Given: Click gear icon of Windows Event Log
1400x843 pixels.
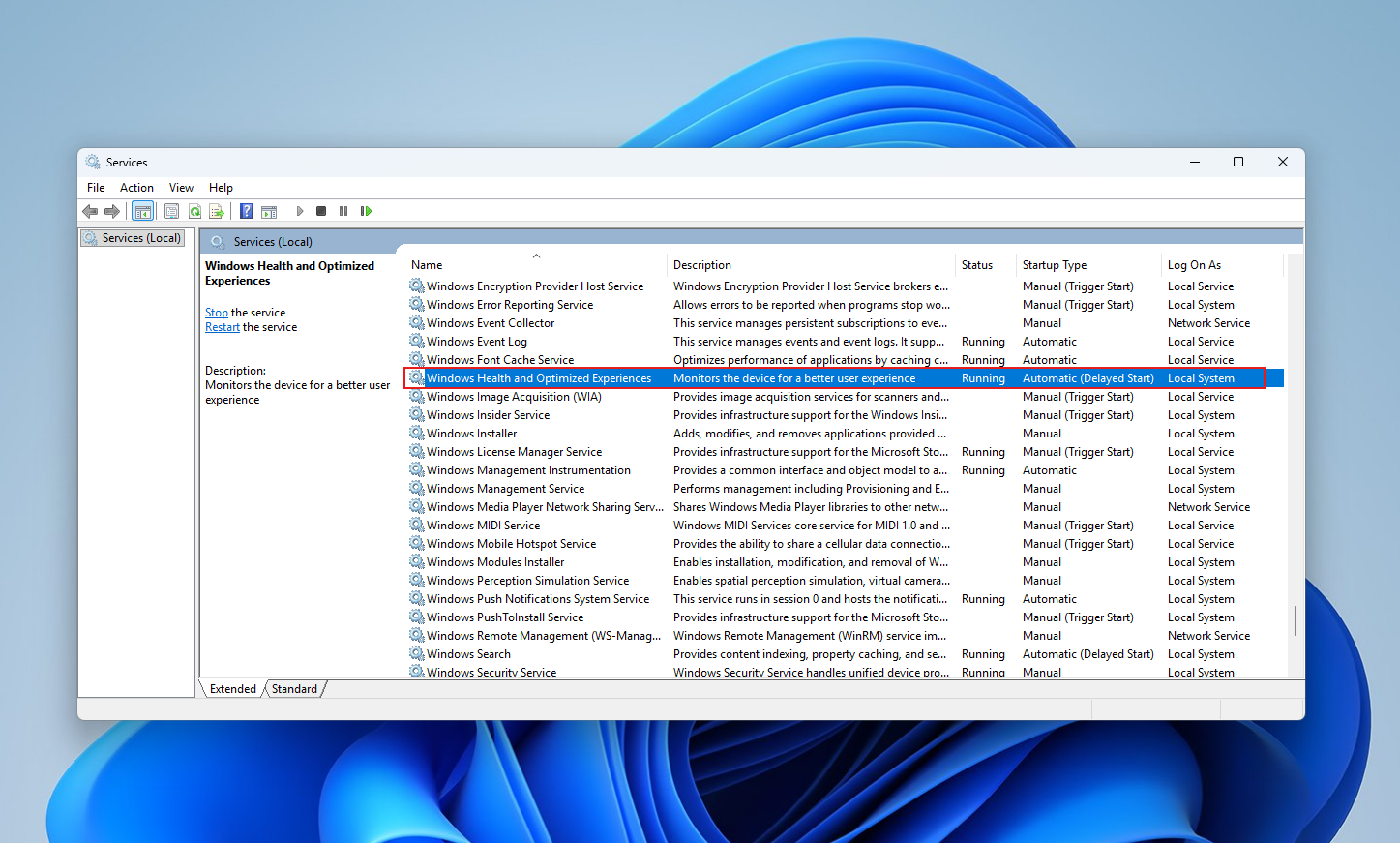Looking at the screenshot, I should 417,342.
